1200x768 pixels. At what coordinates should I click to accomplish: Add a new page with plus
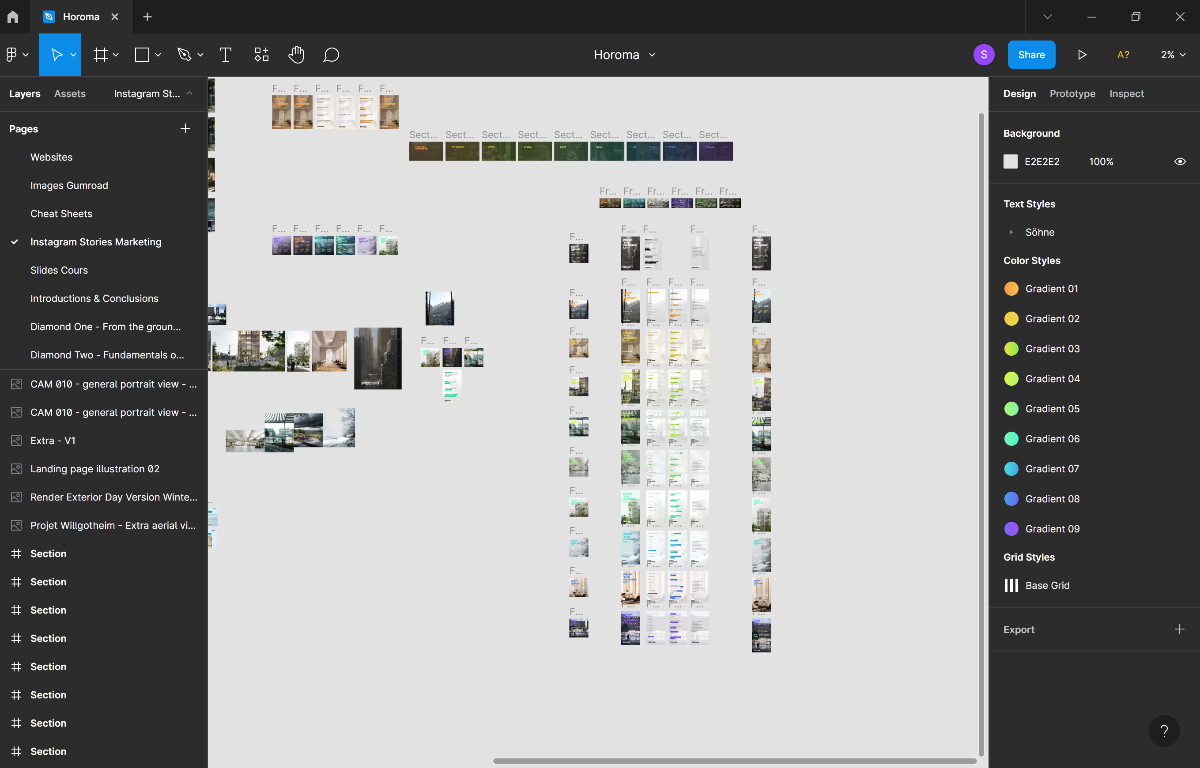[x=185, y=128]
